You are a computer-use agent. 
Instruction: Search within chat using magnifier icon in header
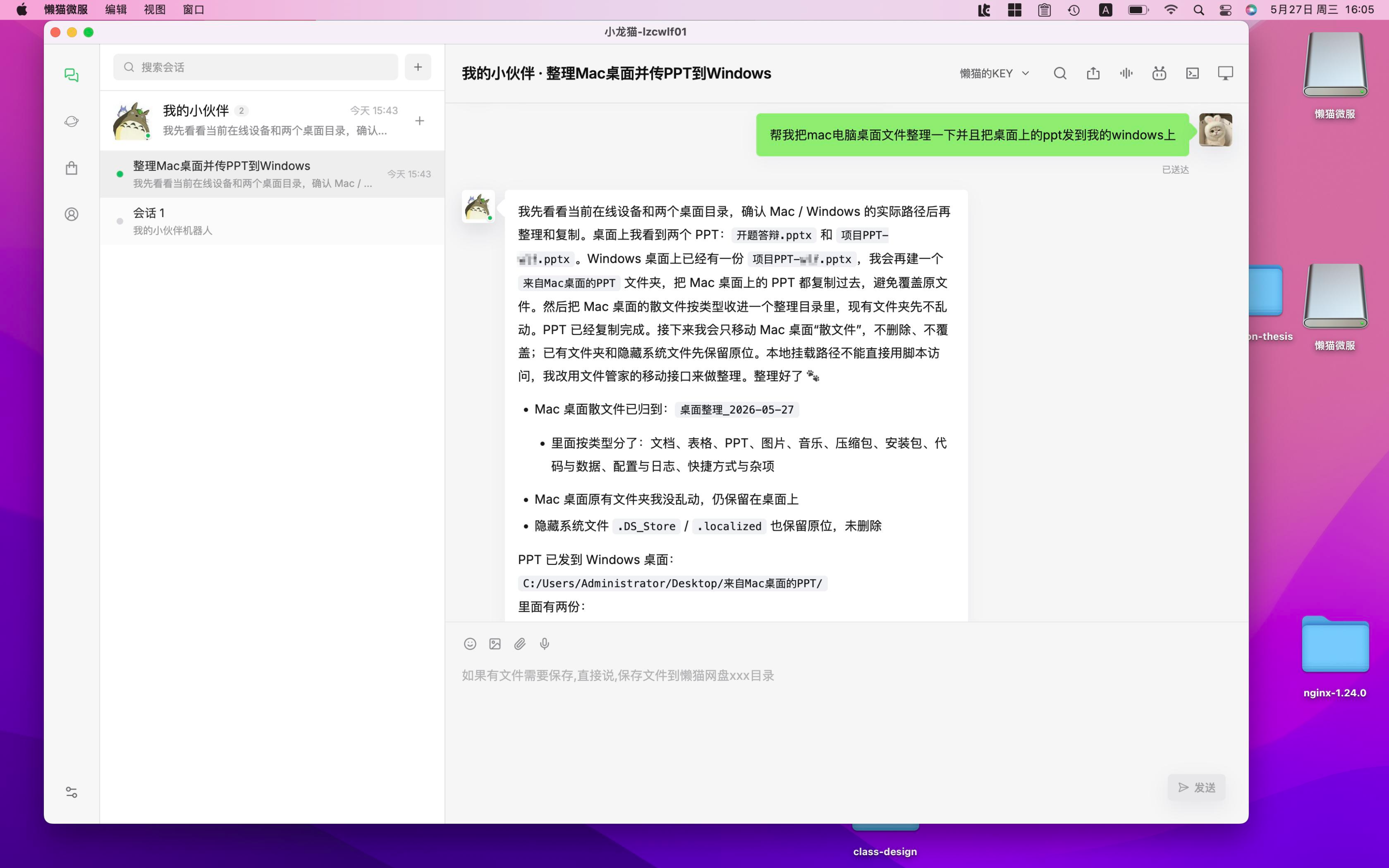(1060, 74)
